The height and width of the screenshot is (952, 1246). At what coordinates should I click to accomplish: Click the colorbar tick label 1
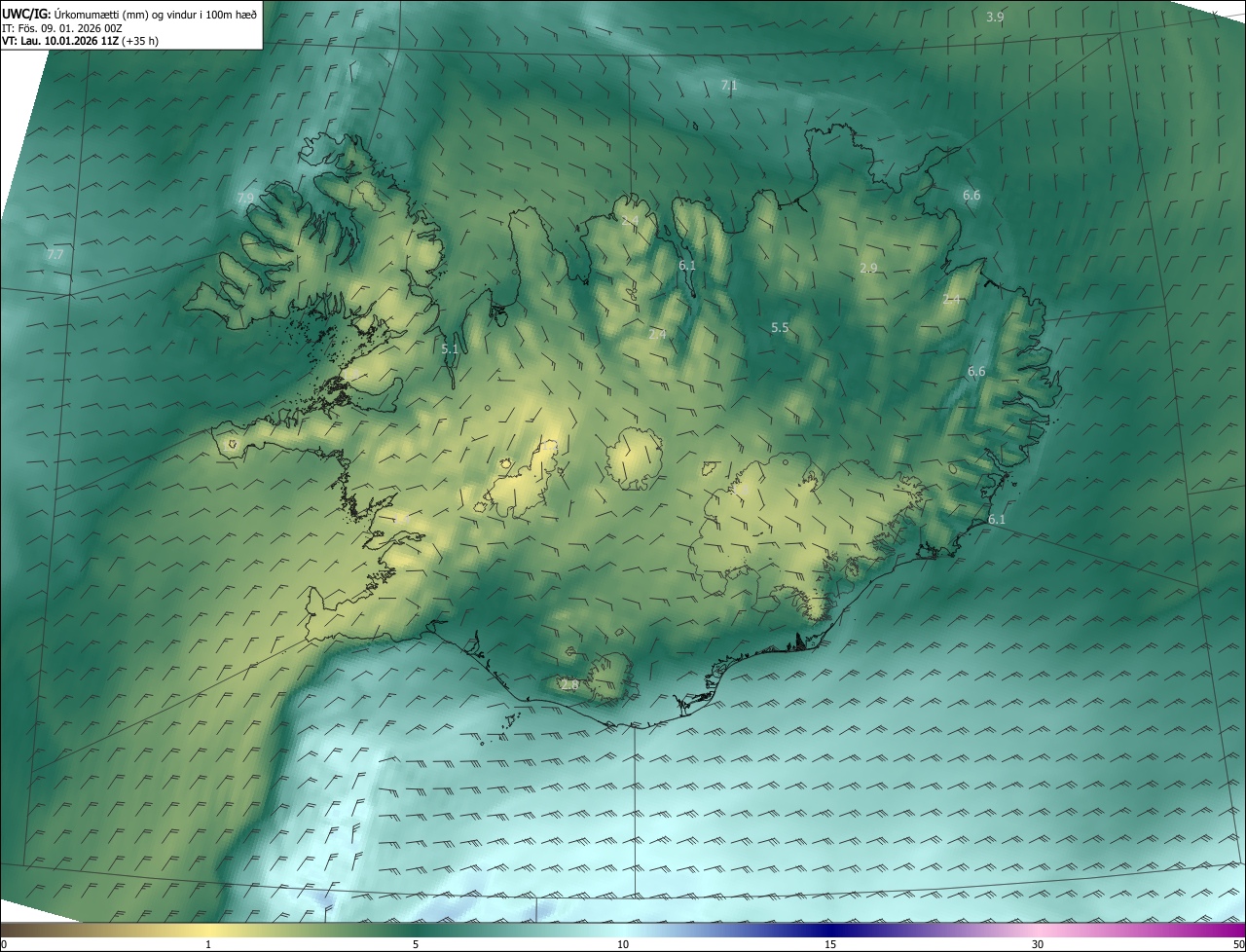coord(208,944)
